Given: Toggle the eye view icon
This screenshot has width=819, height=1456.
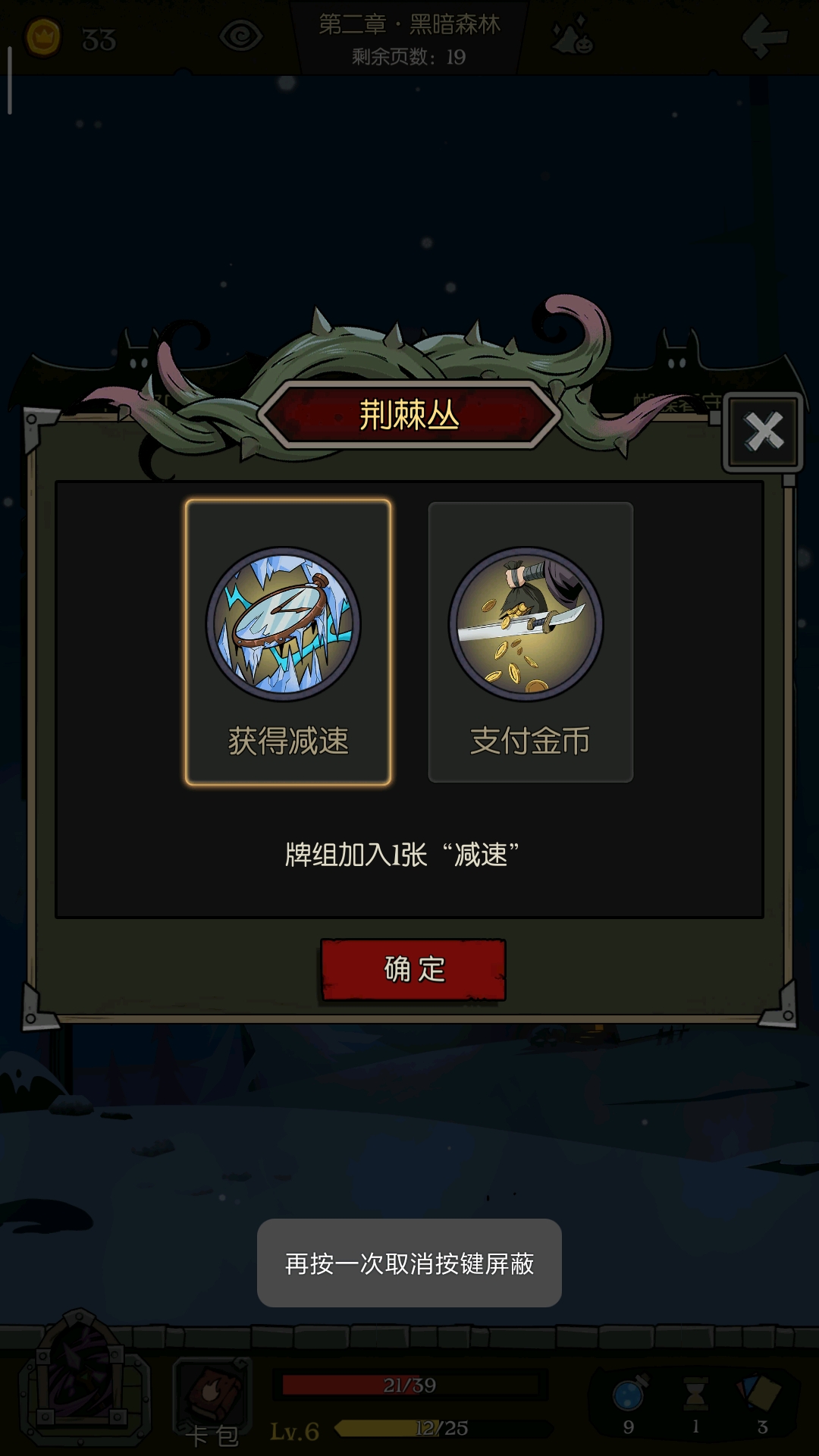Looking at the screenshot, I should [x=241, y=36].
